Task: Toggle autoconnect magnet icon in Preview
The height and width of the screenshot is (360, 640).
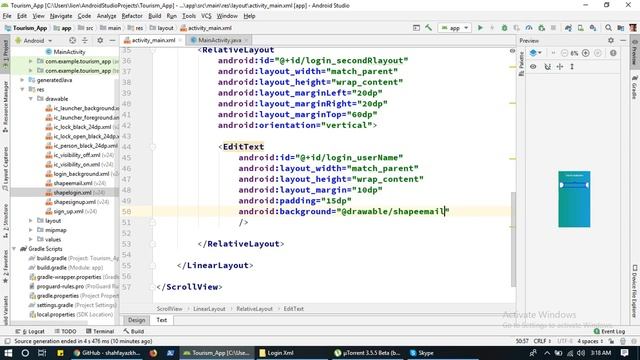Action: 547,67
